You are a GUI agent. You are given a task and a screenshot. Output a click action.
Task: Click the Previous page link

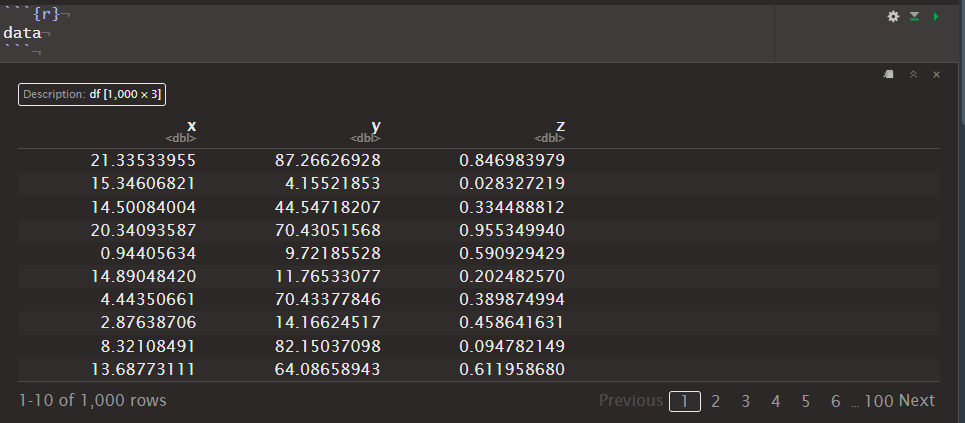(631, 401)
